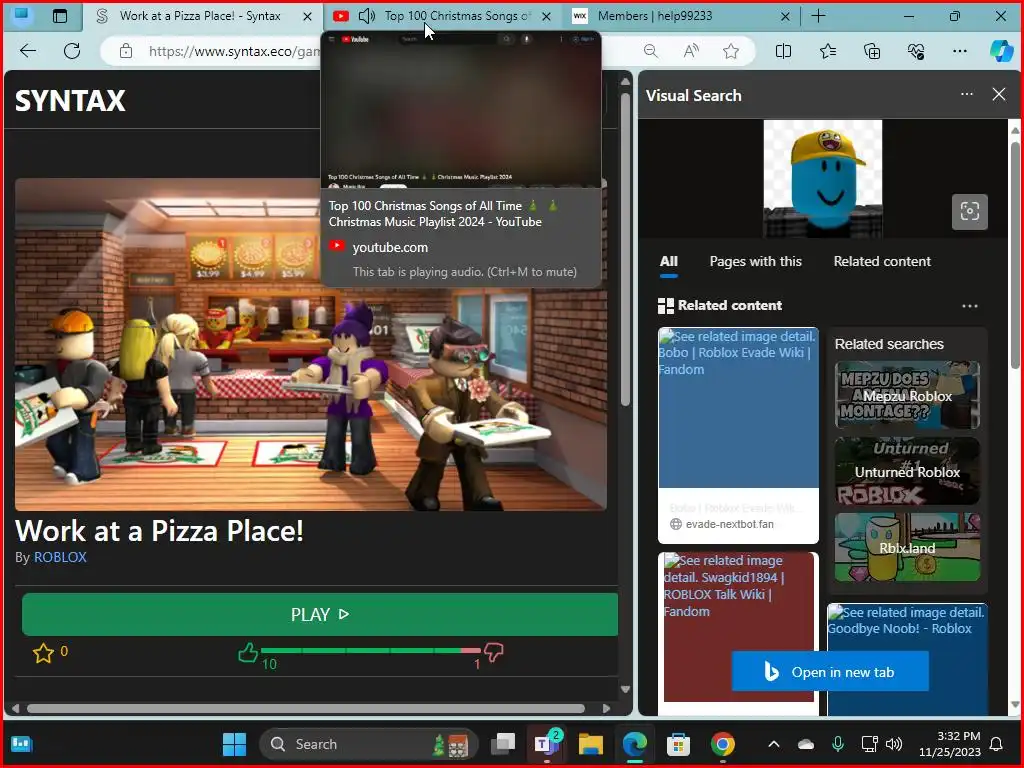Image resolution: width=1024 pixels, height=768 pixels.
Task: Open system volume tray icon
Action: (894, 744)
